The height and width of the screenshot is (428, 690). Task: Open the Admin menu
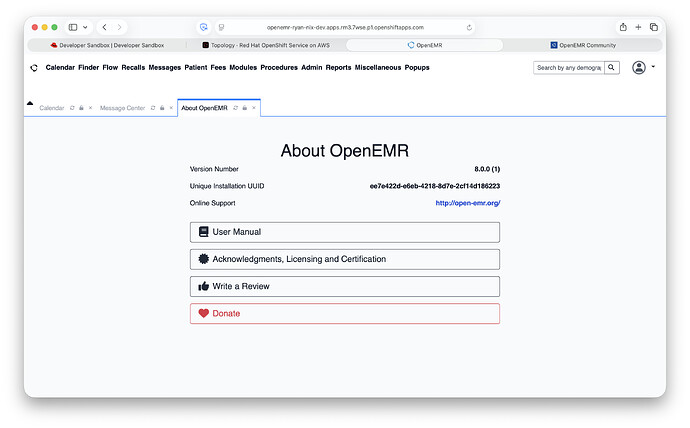click(x=312, y=68)
